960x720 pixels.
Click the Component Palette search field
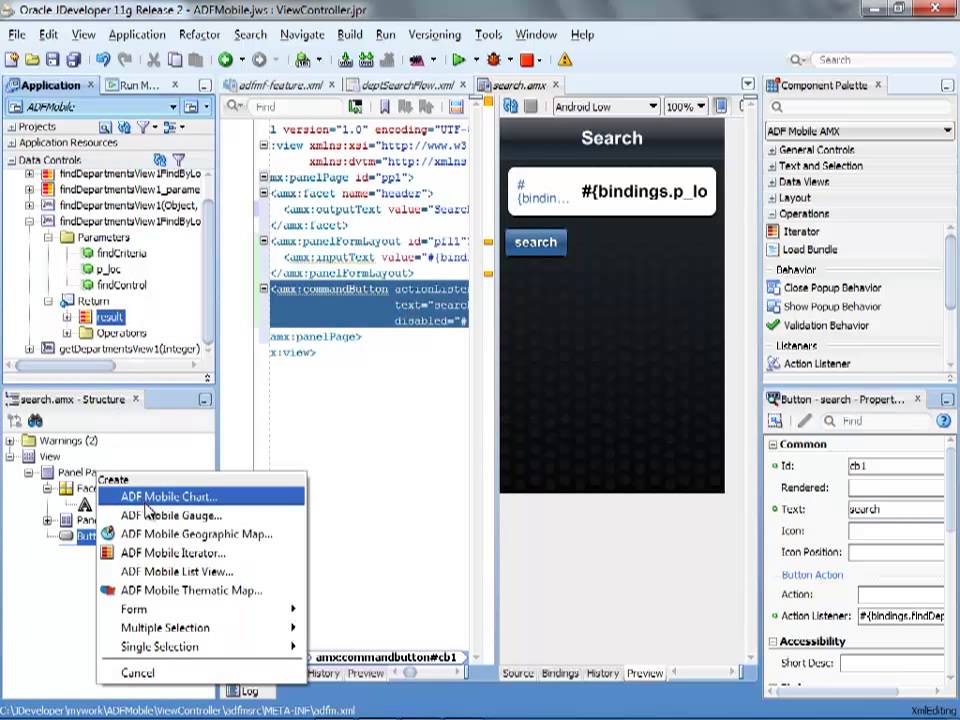click(859, 107)
